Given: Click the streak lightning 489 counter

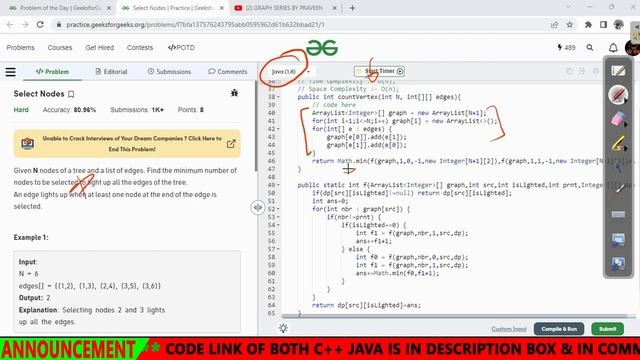Looking at the screenshot, I should pyautogui.click(x=566, y=48).
